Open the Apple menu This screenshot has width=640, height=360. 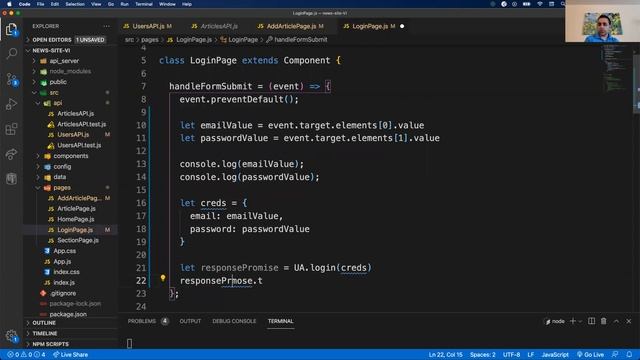click(x=9, y=4)
